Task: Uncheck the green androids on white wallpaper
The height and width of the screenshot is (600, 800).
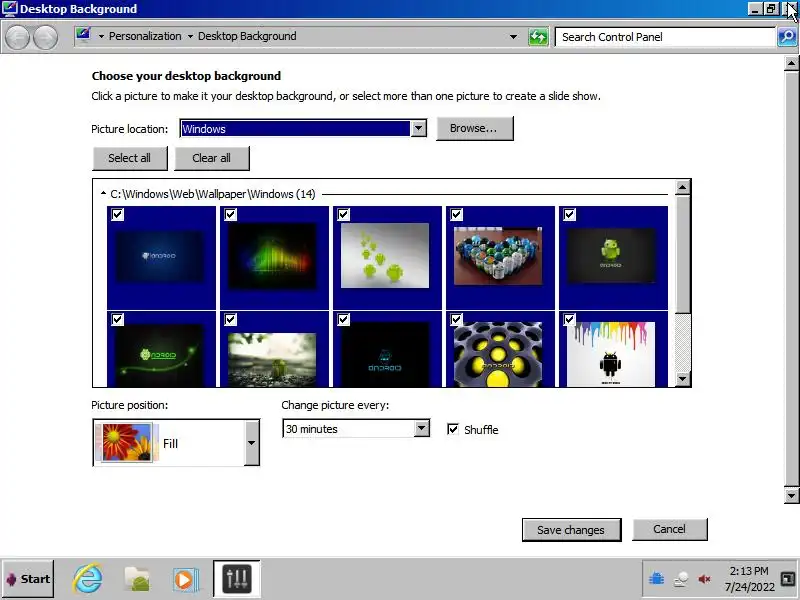Action: [343, 214]
